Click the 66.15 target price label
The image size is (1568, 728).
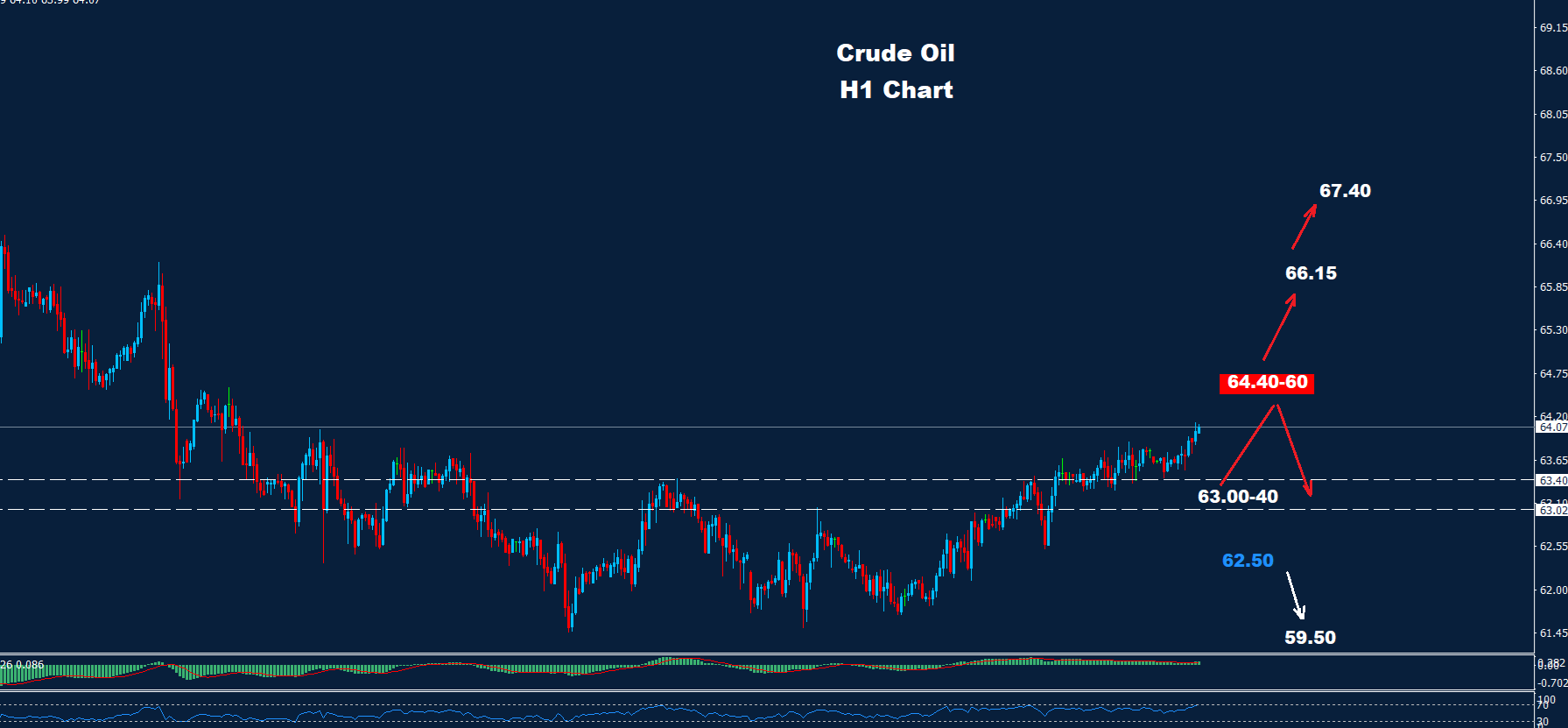click(x=1311, y=273)
